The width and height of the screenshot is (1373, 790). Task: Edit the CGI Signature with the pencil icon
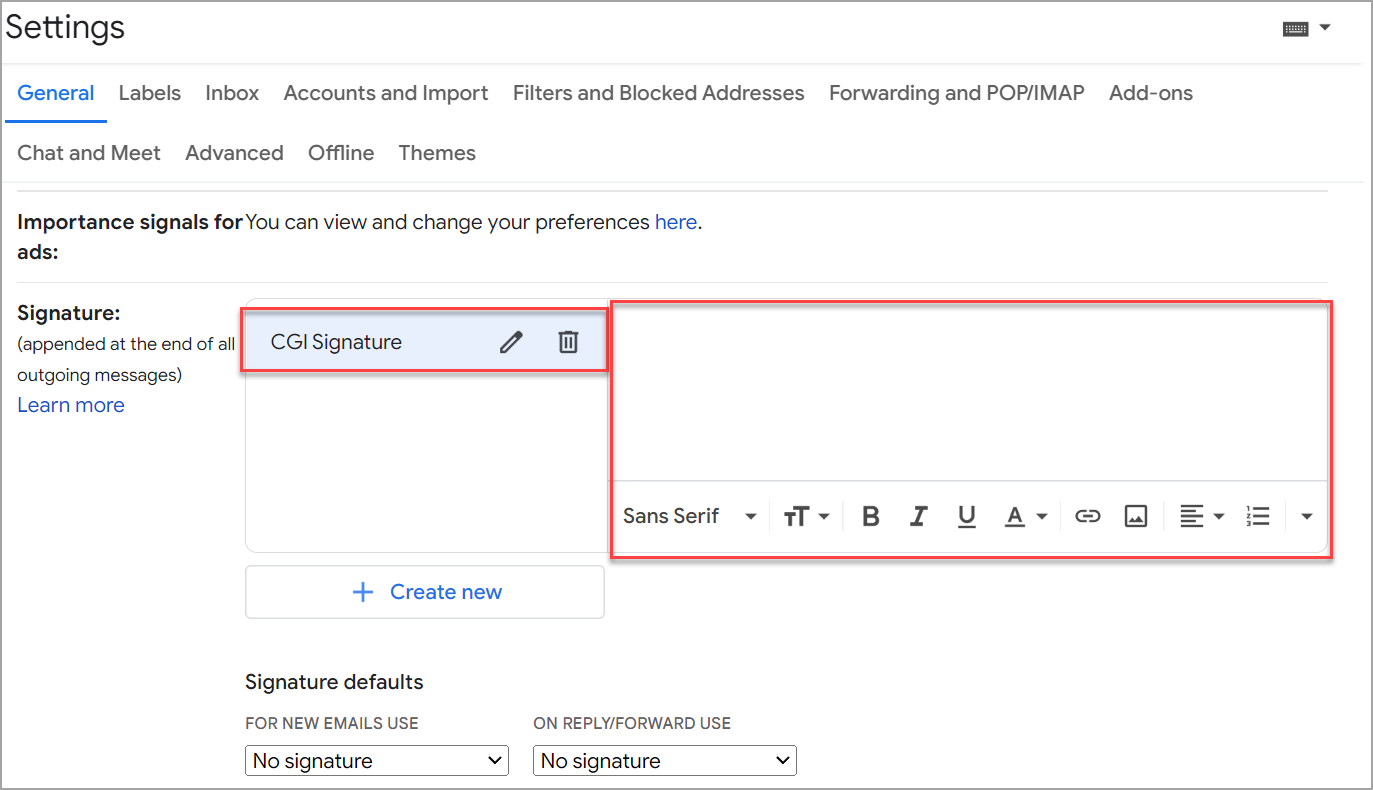point(511,341)
